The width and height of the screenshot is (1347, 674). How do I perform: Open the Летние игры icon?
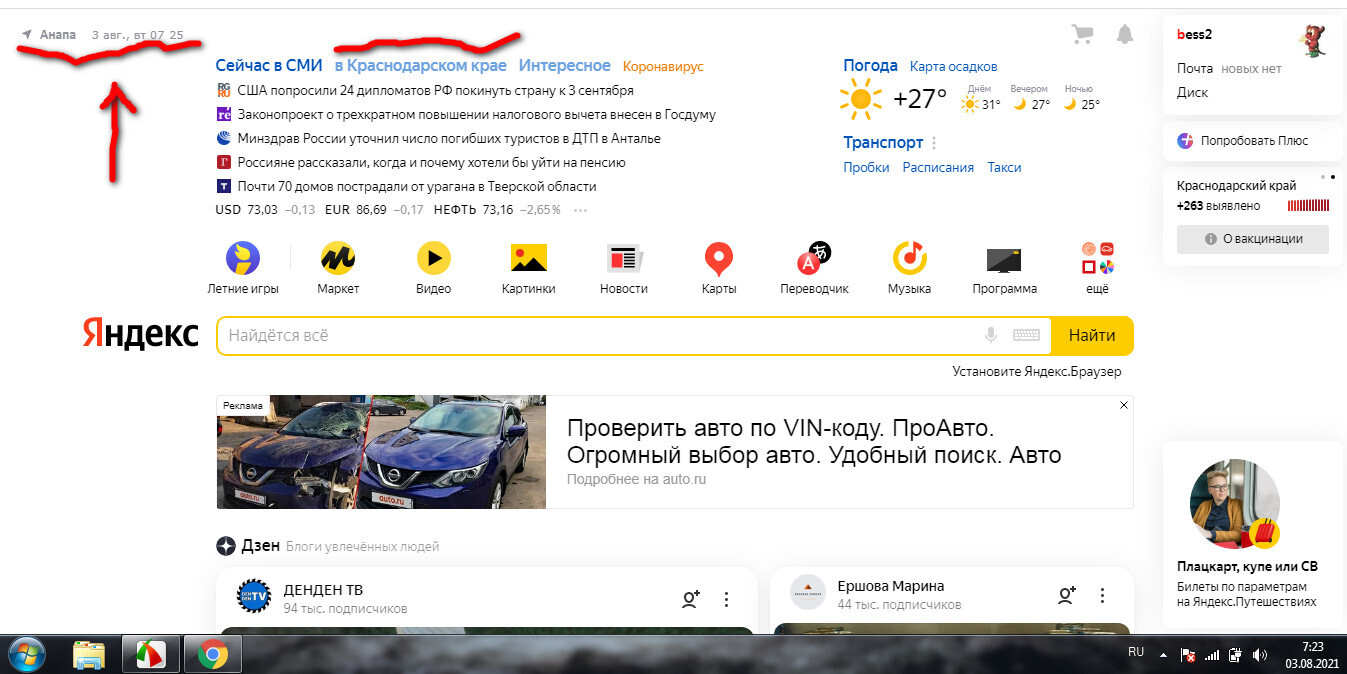click(243, 259)
